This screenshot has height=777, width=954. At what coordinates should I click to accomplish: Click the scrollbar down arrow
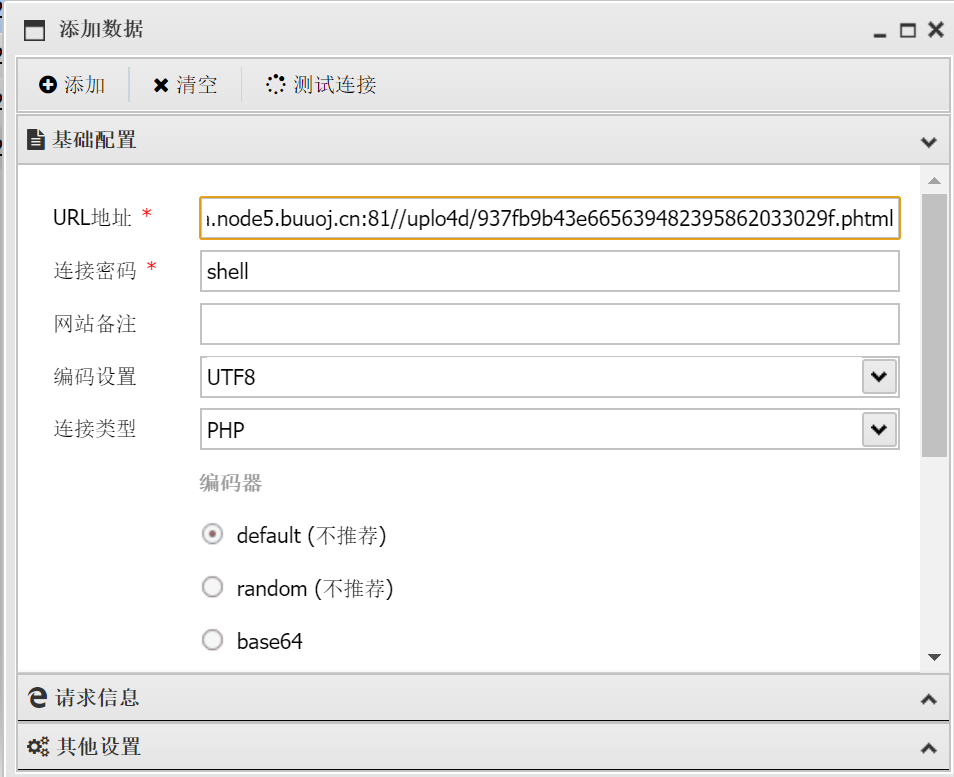934,657
